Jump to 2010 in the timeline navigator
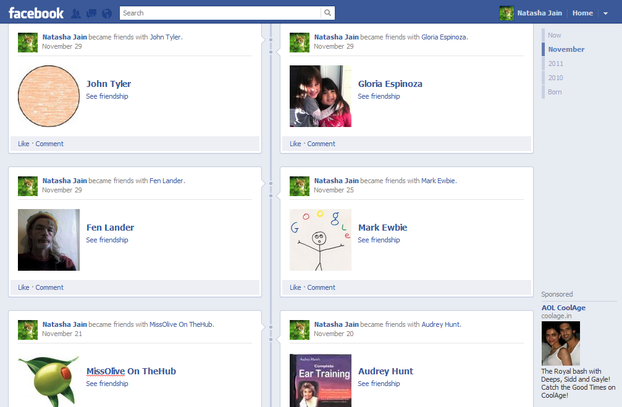Image resolution: width=622 pixels, height=407 pixels. pos(555,78)
